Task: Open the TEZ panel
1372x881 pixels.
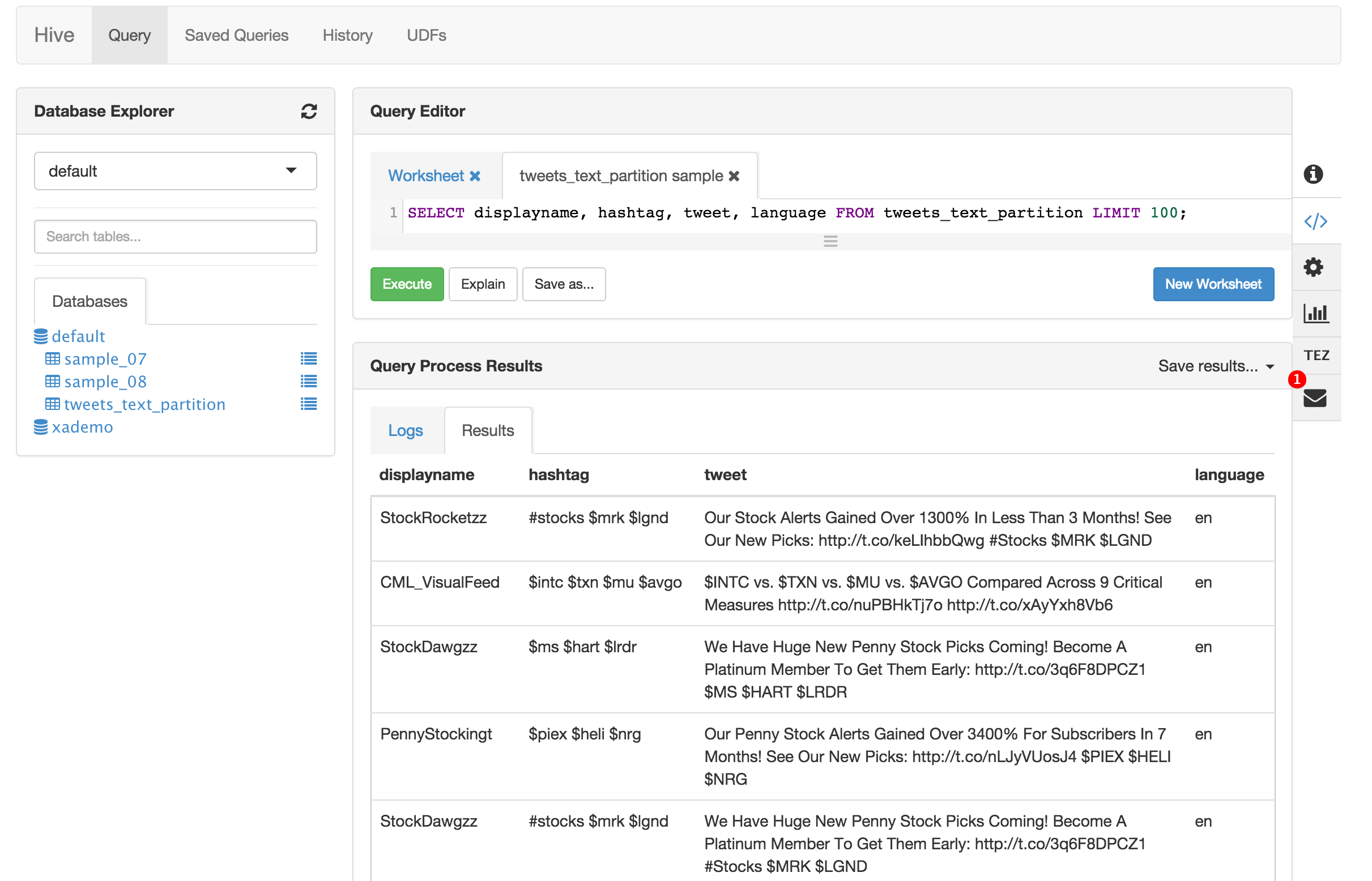Action: tap(1315, 355)
